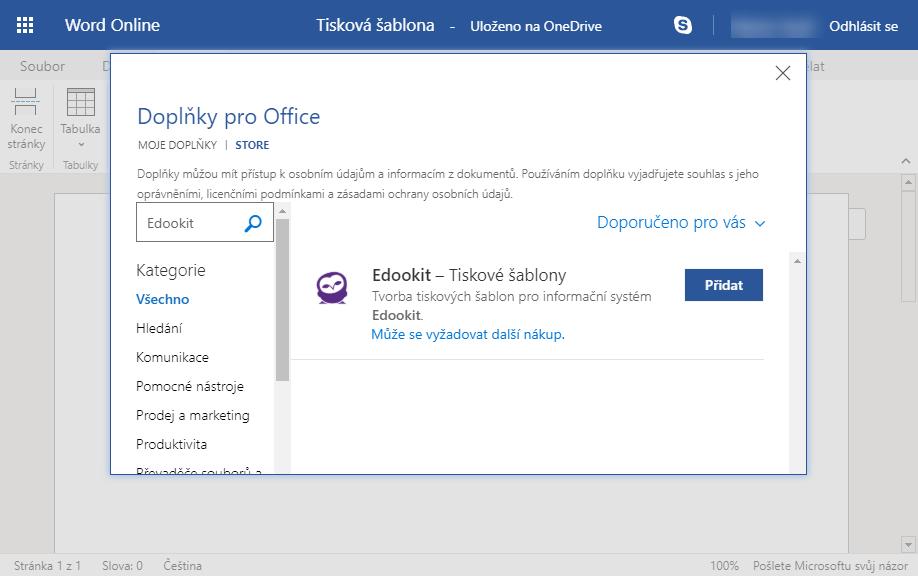The height and width of the screenshot is (576, 918).
Task: Click the Skype icon in header
Action: point(683,25)
